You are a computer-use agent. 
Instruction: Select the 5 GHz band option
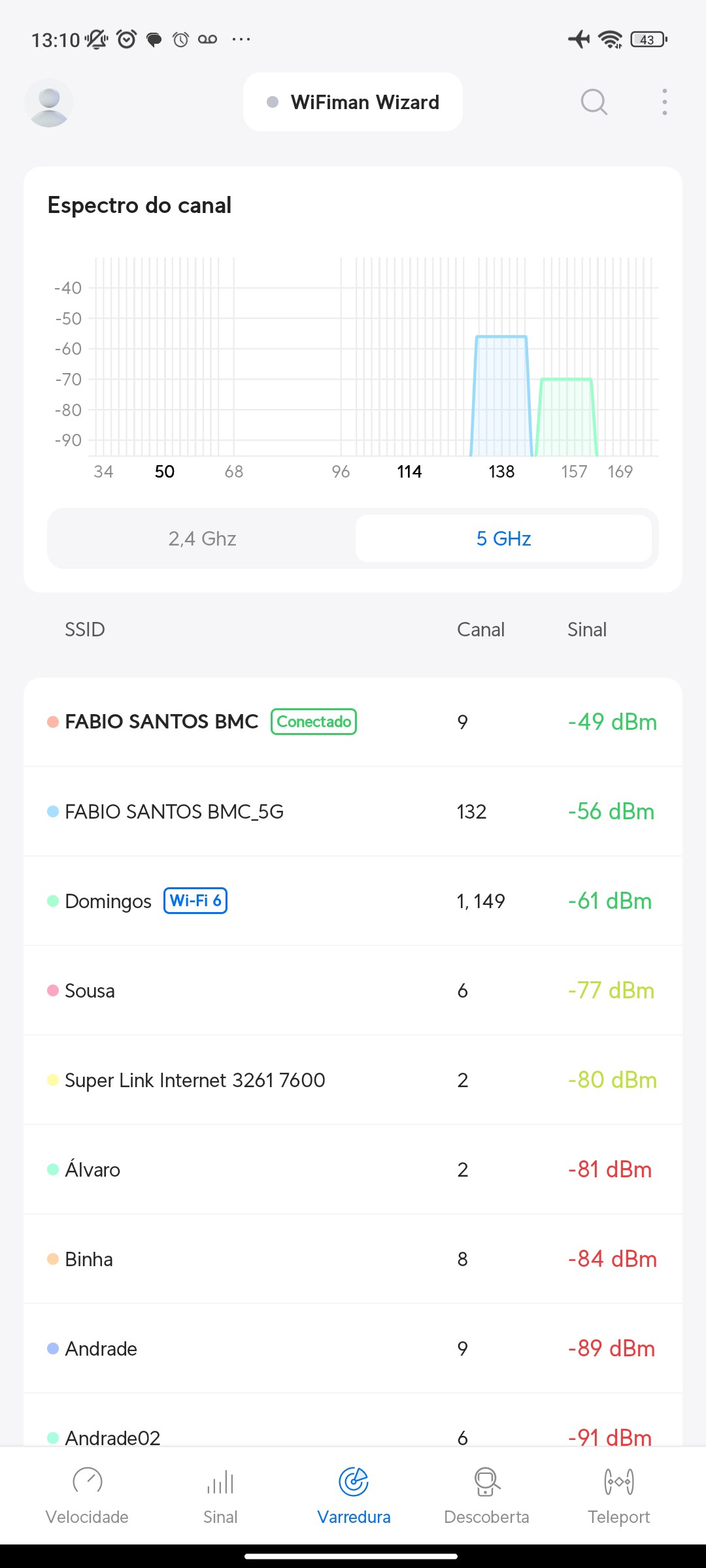point(503,538)
